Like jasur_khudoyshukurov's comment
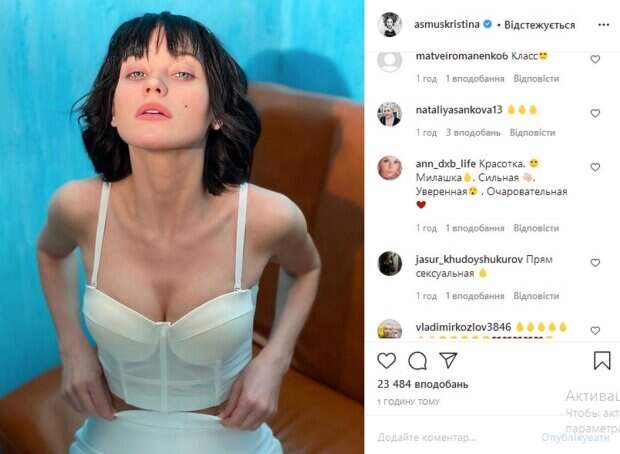Image resolution: width=620 pixels, height=454 pixels. click(595, 263)
